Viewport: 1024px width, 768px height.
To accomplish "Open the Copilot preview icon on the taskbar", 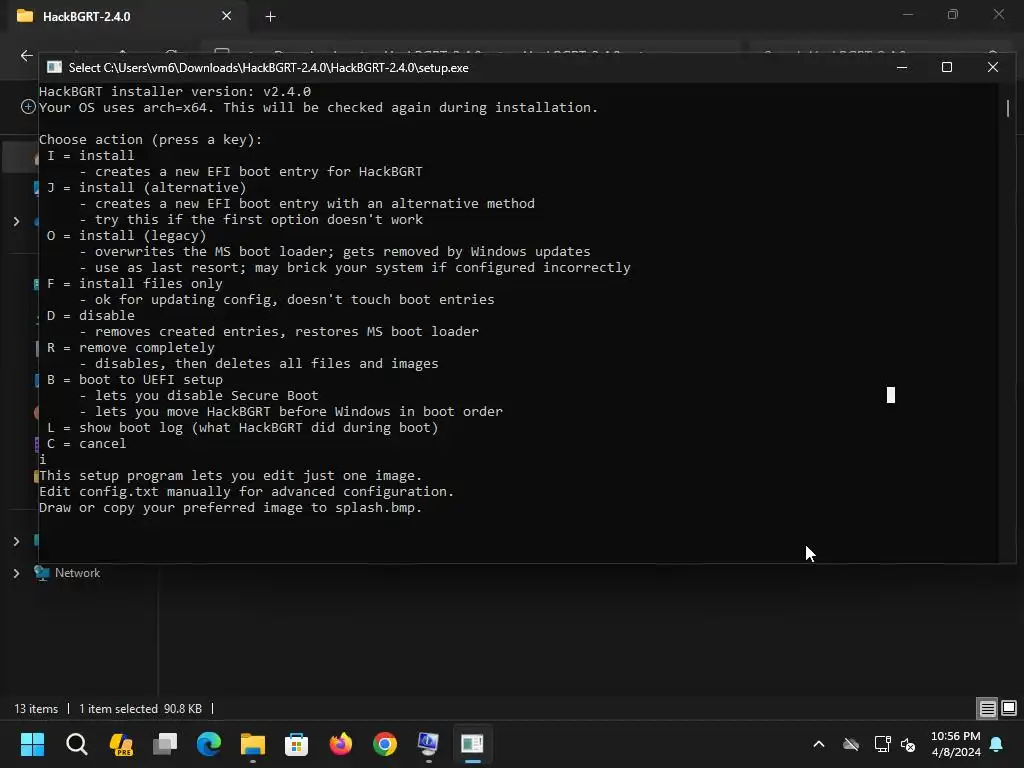I will pos(121,744).
